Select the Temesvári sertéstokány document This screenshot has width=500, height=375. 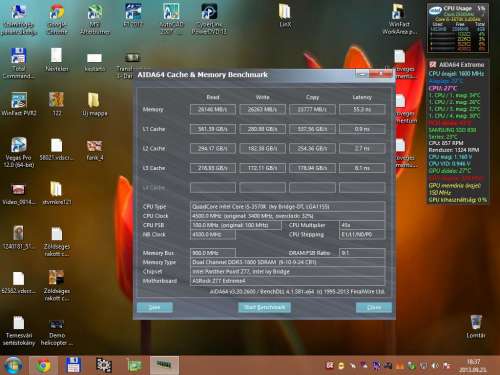(19, 330)
